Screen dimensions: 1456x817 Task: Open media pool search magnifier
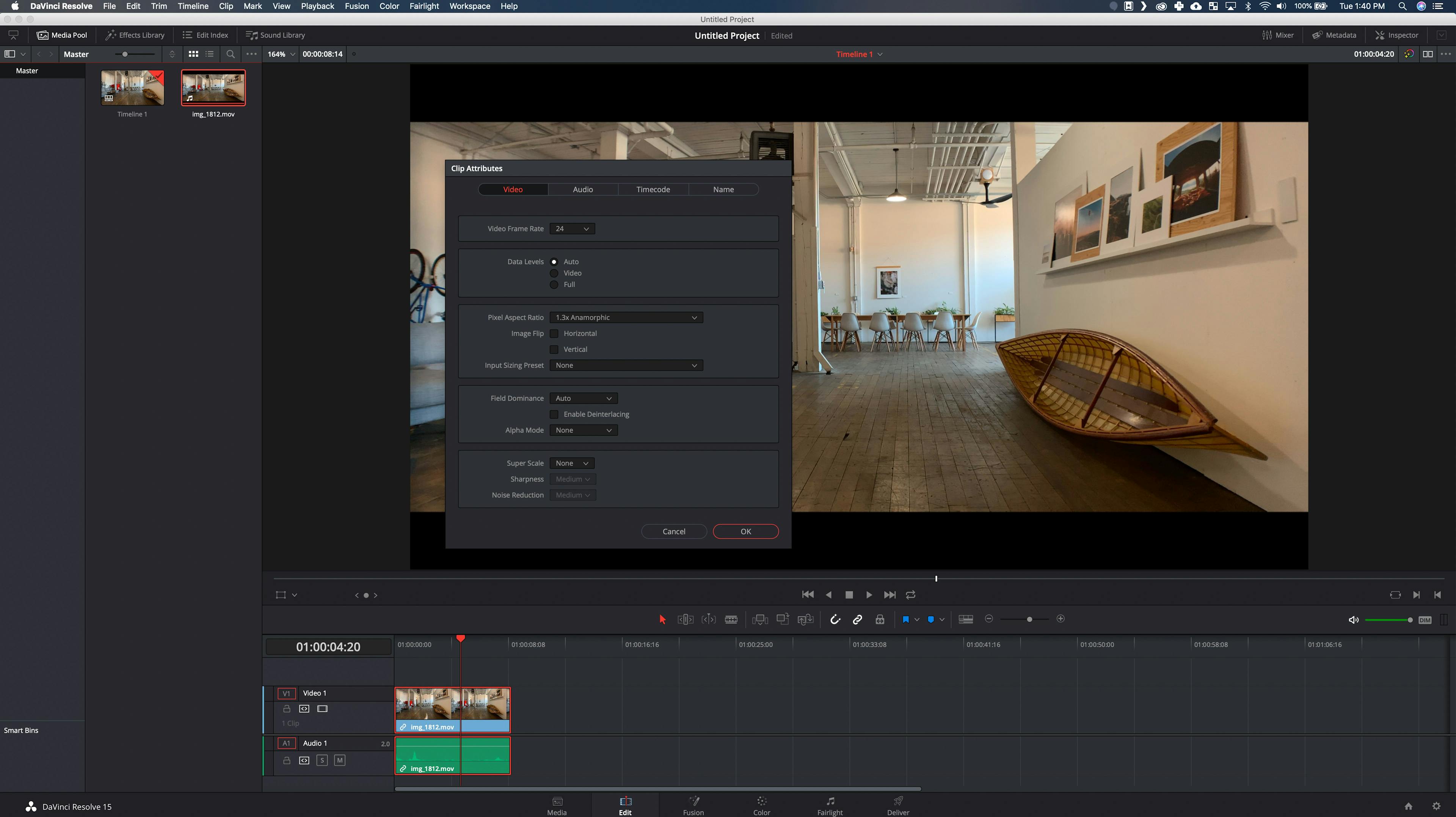[231, 54]
